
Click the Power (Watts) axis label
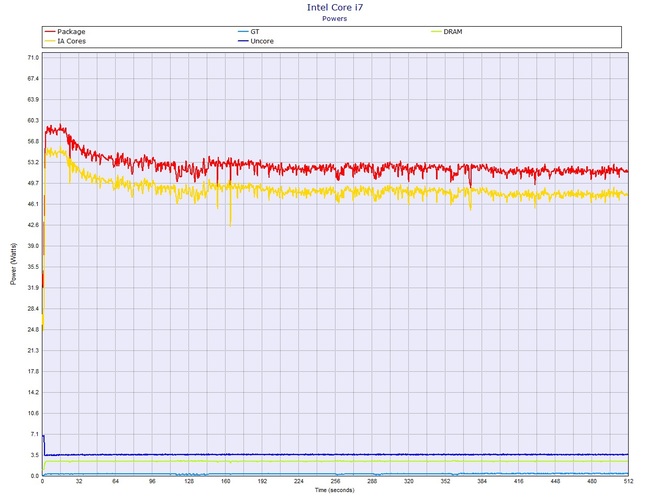click(13, 264)
